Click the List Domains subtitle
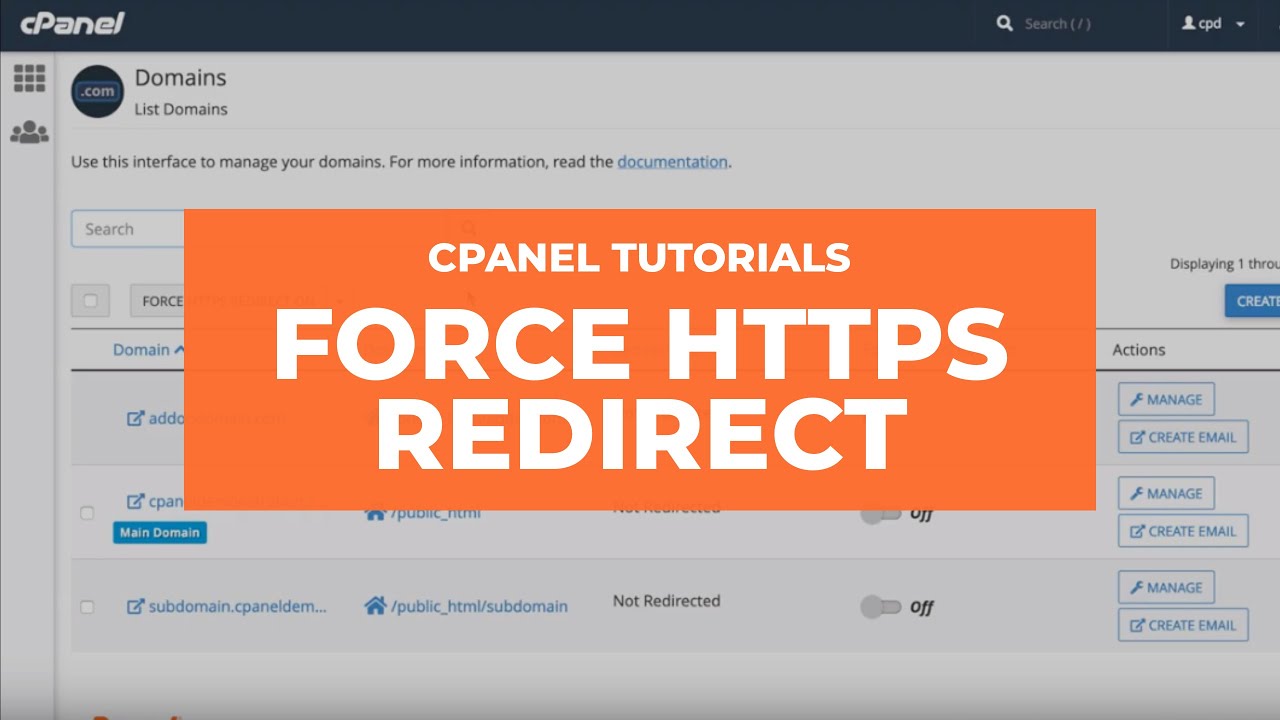 tap(181, 109)
